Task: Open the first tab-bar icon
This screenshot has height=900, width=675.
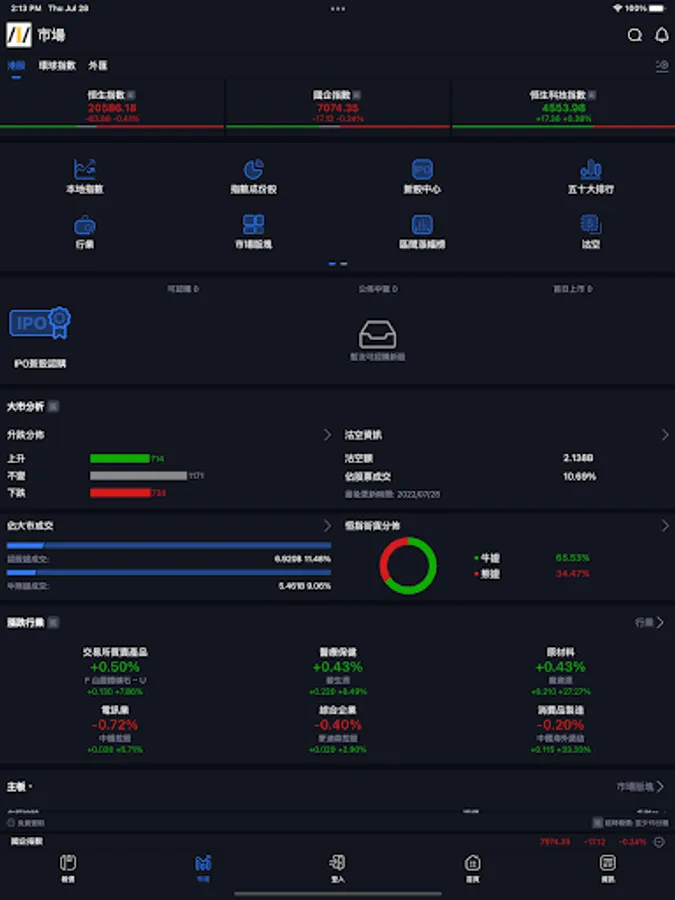Action: coord(68,863)
